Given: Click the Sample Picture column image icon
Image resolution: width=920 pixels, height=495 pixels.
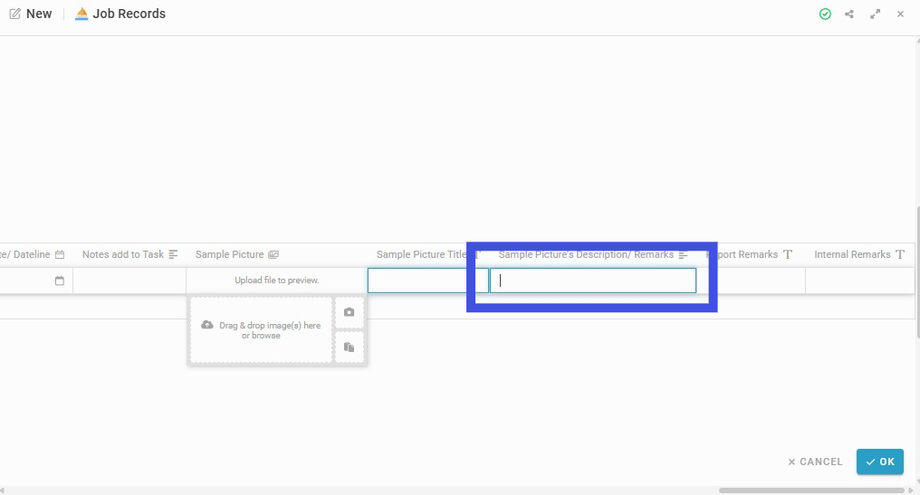Looking at the screenshot, I should [273, 255].
